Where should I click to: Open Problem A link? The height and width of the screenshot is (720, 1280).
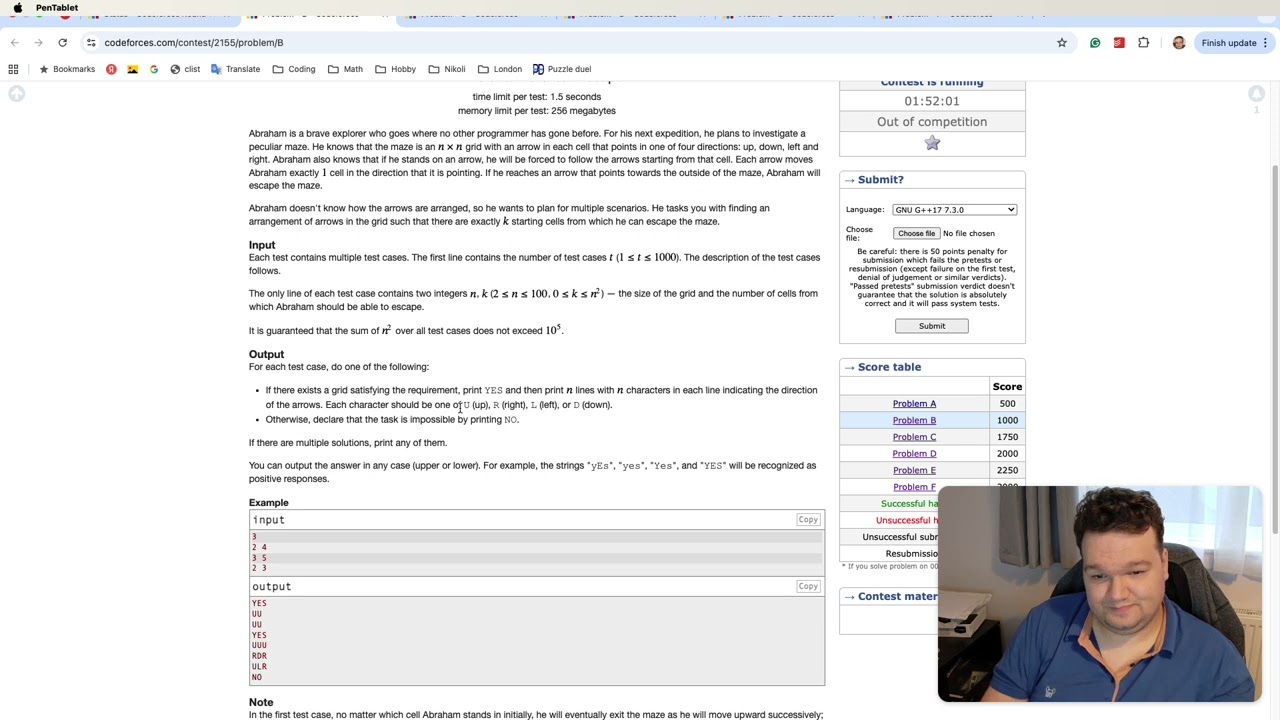point(914,404)
